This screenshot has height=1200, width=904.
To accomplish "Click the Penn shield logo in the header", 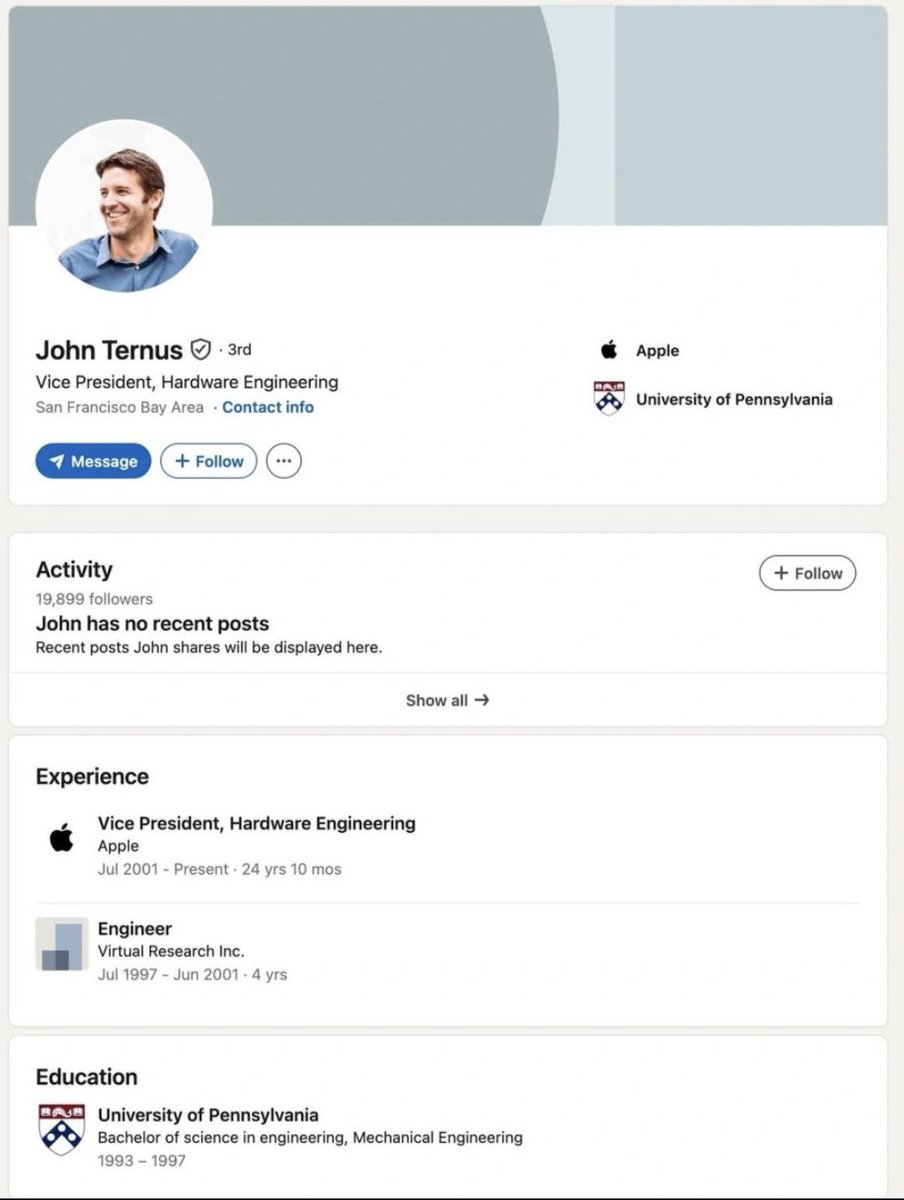I will [x=608, y=399].
